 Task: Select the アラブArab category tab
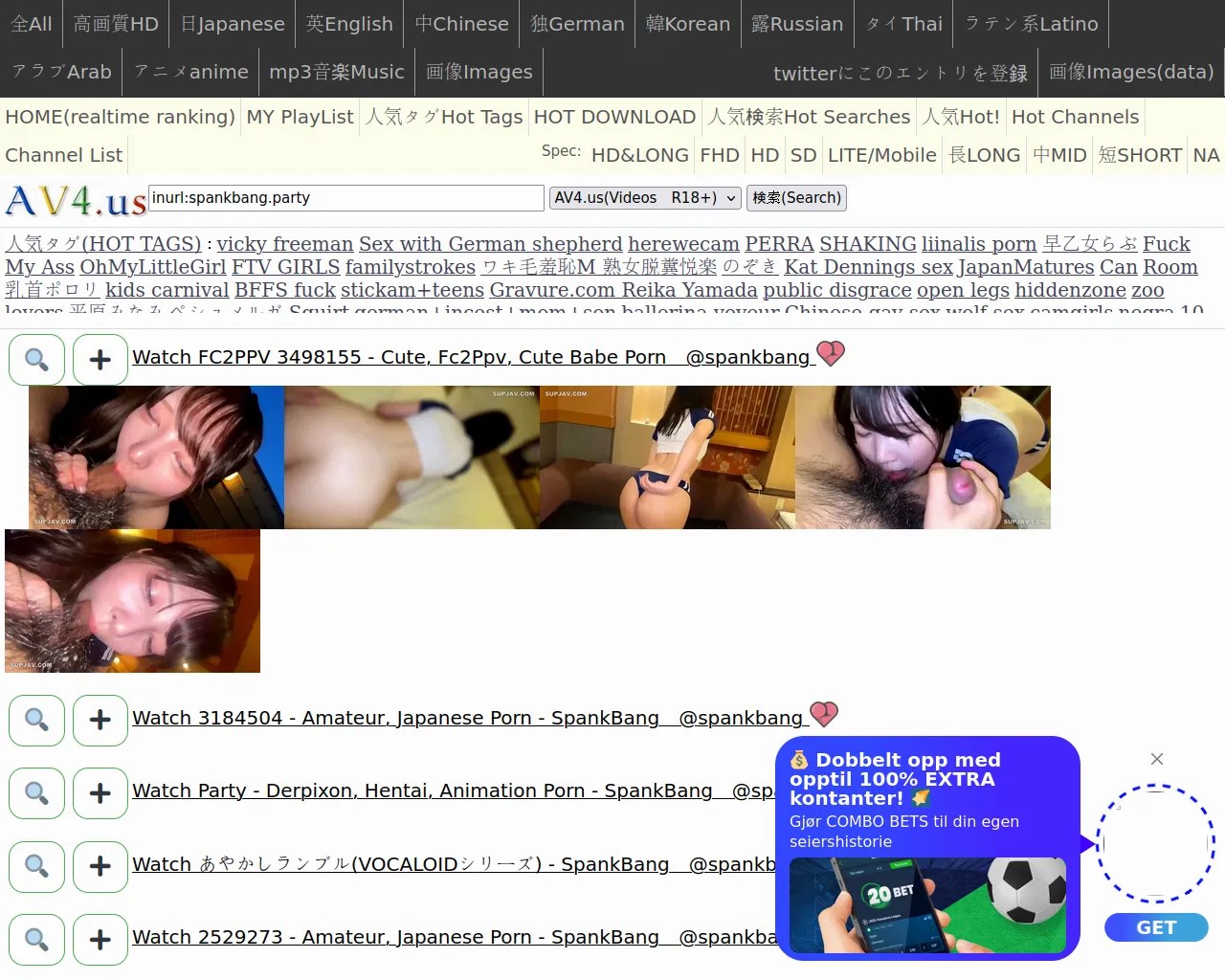point(61,72)
